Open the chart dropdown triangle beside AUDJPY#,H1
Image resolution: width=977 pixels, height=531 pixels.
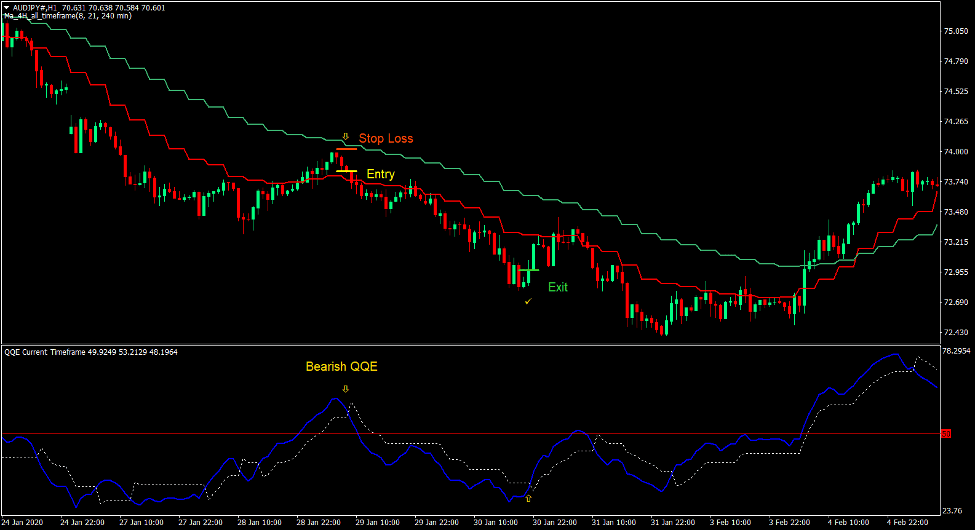(x=6, y=6)
